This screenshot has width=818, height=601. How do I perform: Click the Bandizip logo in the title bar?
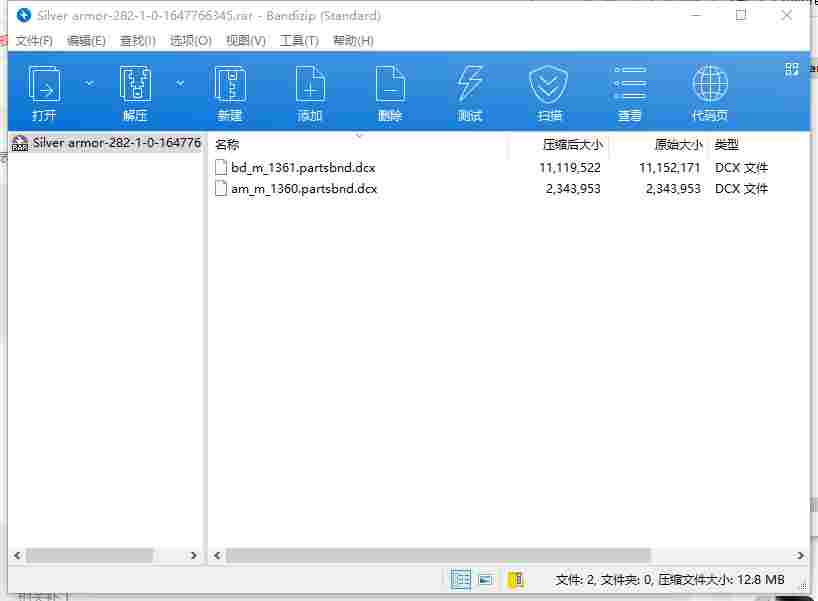coord(23,16)
